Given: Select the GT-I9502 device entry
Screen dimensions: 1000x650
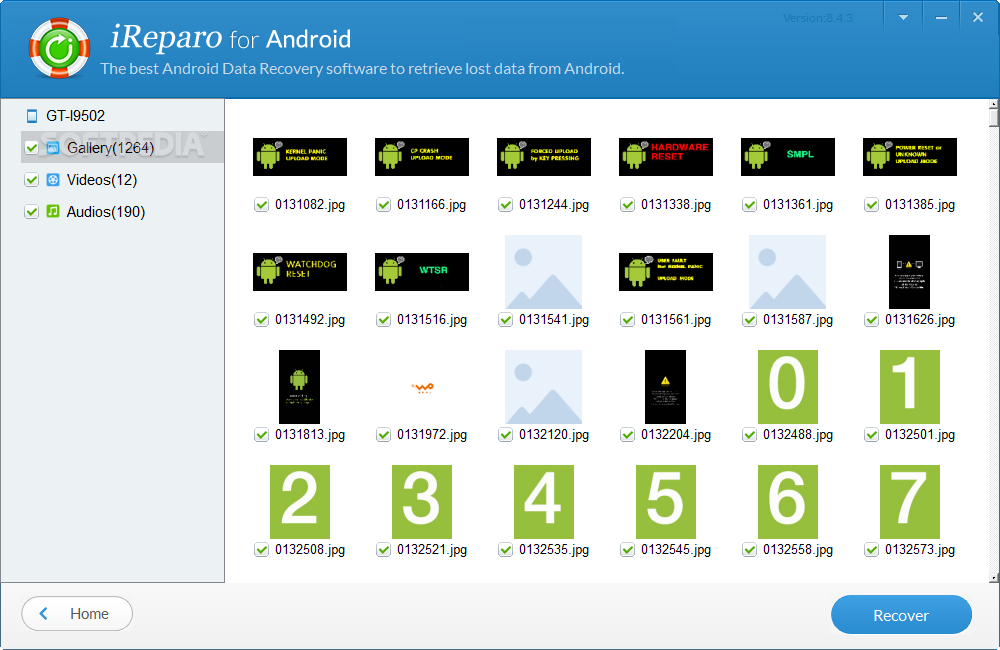Looking at the screenshot, I should [x=75, y=116].
